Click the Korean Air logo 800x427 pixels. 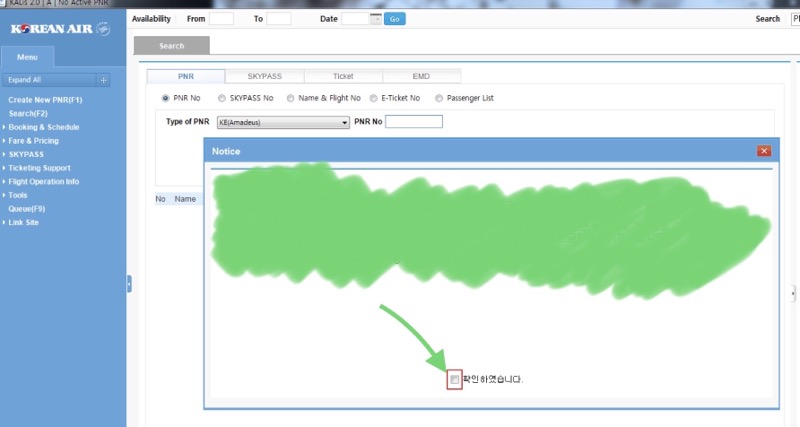tap(60, 28)
